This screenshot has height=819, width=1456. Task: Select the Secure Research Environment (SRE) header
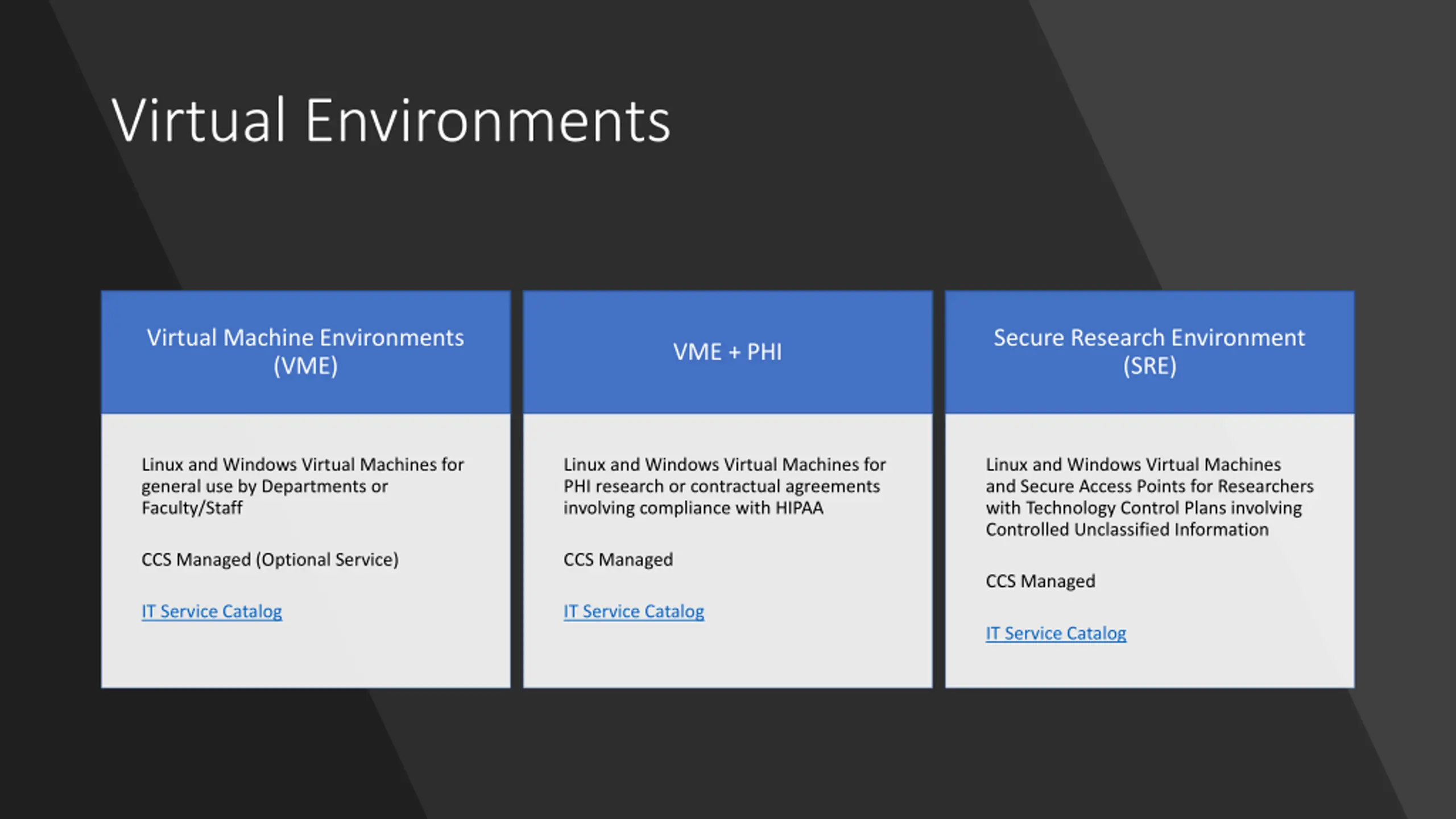click(1149, 351)
